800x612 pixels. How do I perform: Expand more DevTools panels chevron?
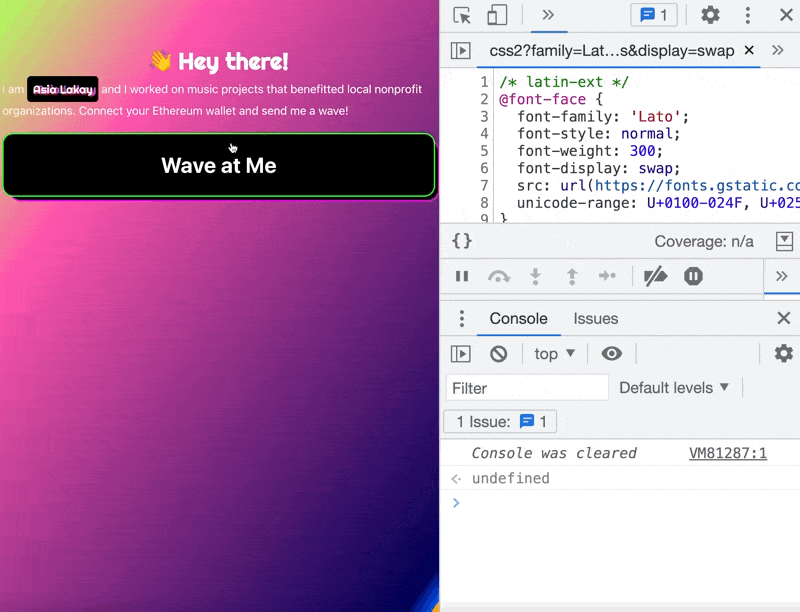pyautogui.click(x=548, y=15)
